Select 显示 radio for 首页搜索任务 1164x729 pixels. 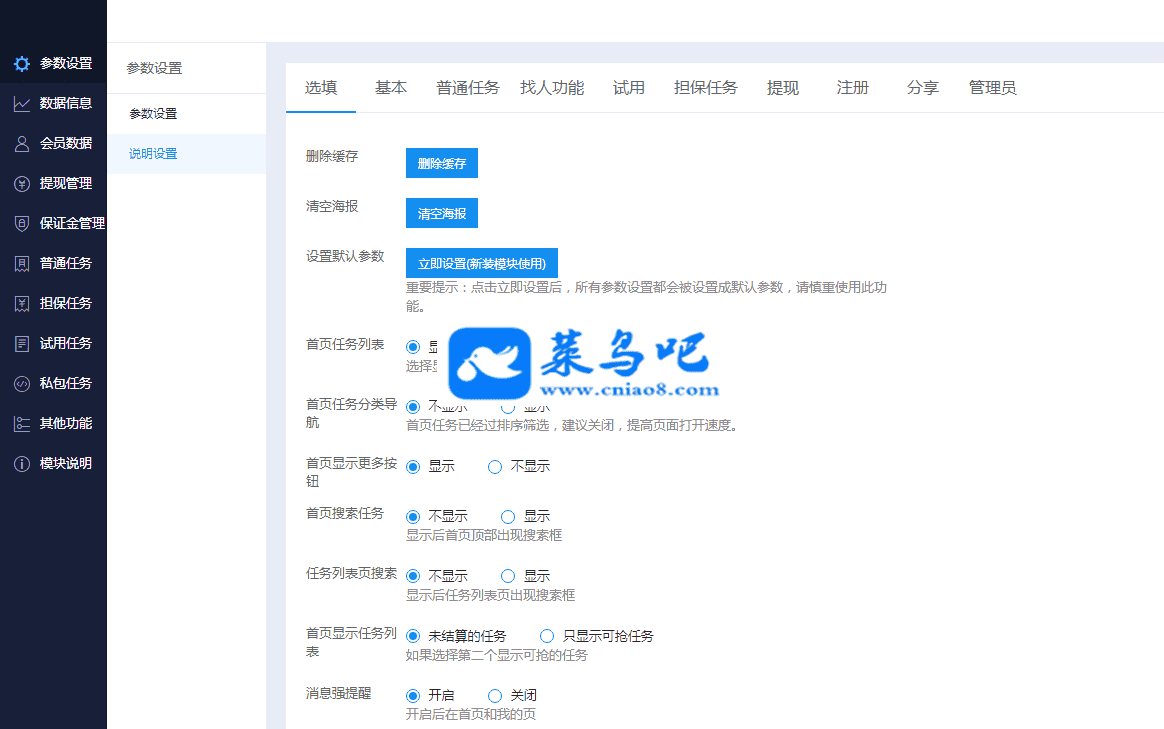point(508,517)
